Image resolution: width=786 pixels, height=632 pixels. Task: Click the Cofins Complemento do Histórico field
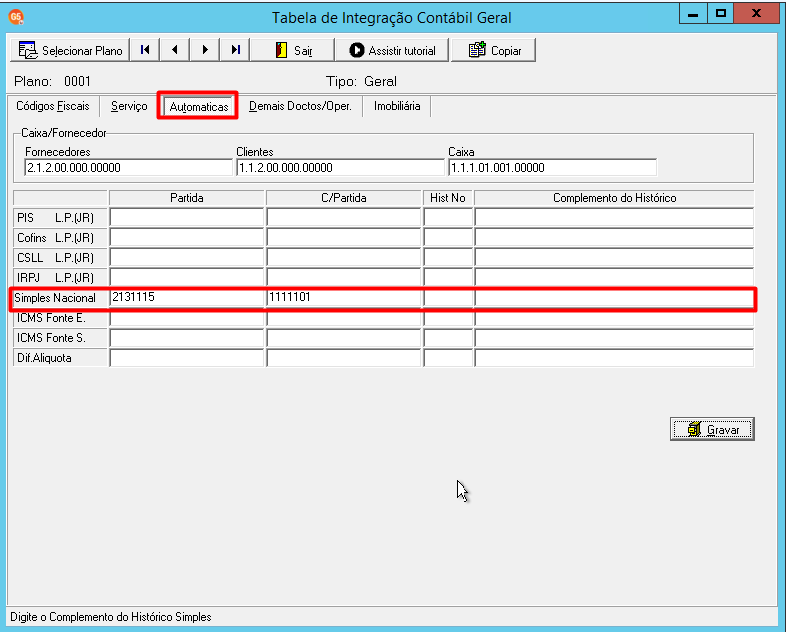pos(614,238)
